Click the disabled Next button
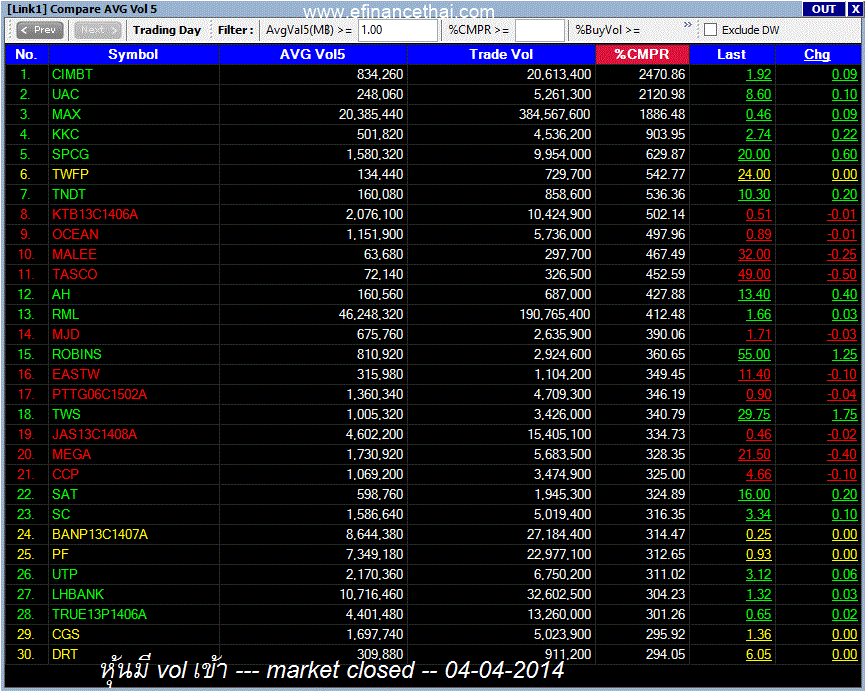This screenshot has width=865, height=692. (x=98, y=30)
